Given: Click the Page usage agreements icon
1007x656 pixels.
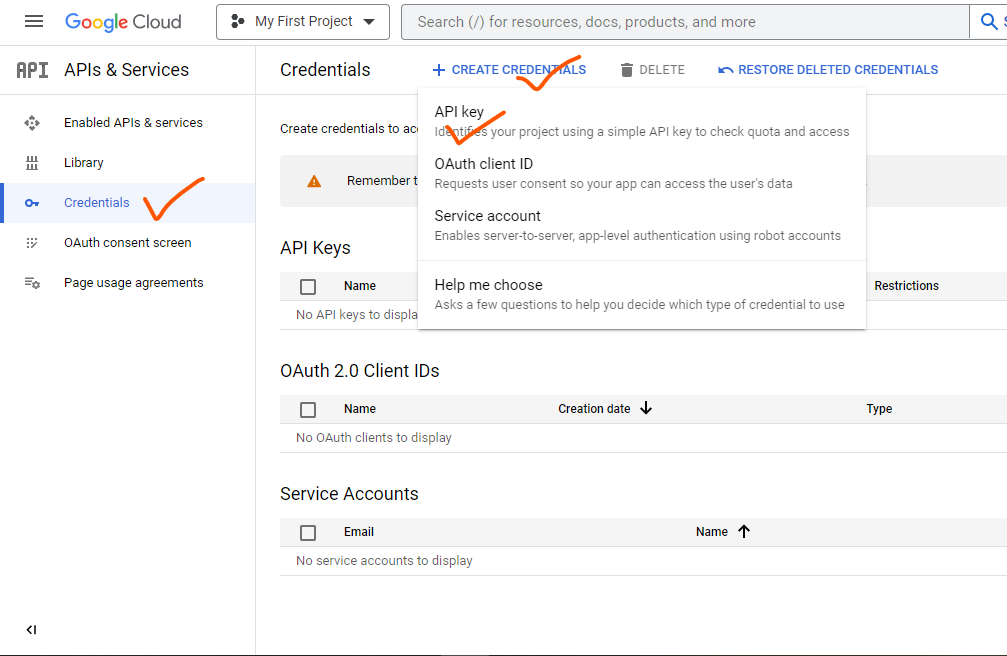Looking at the screenshot, I should (x=32, y=283).
